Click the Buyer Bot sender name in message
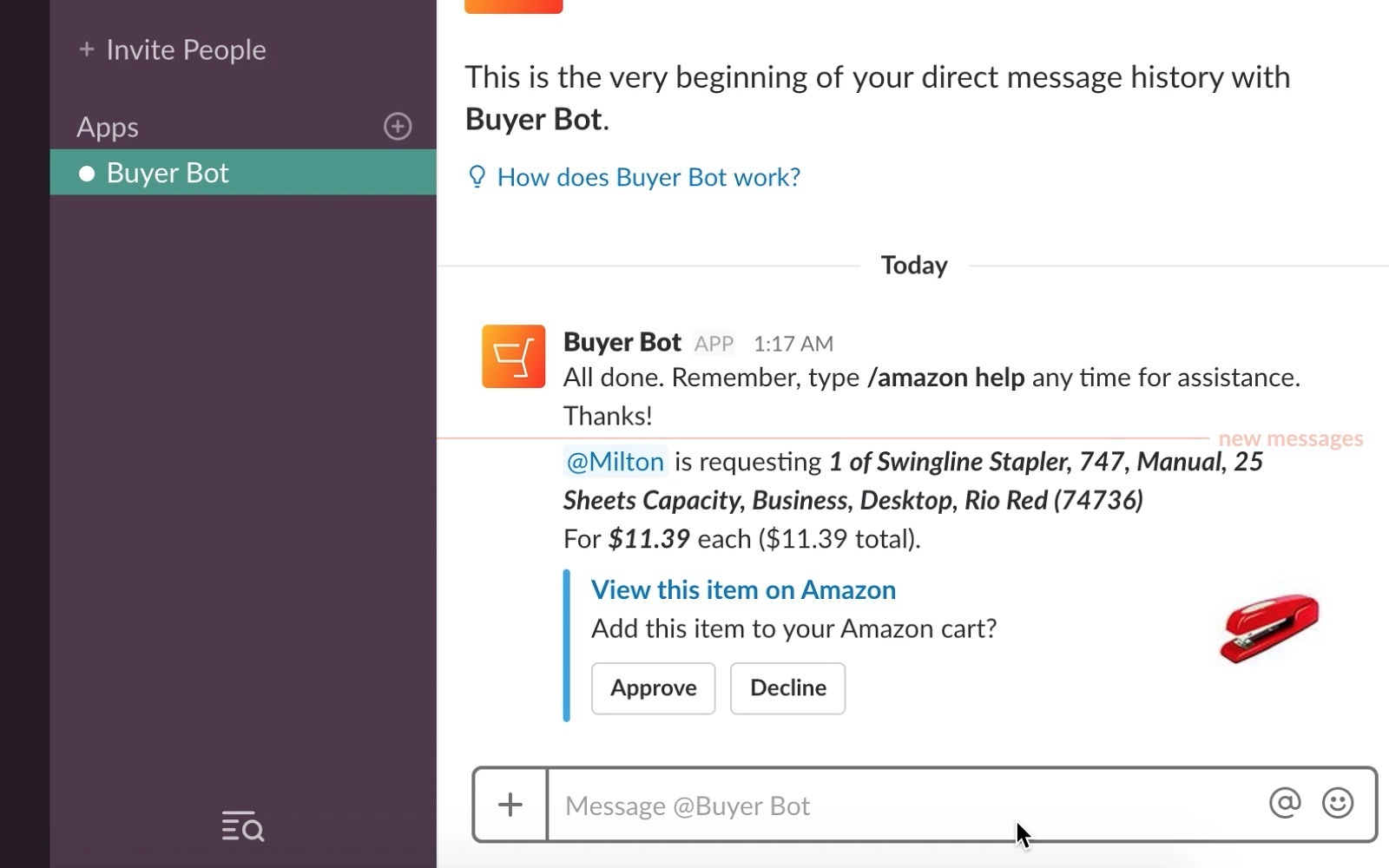The width and height of the screenshot is (1389, 868). (x=622, y=342)
